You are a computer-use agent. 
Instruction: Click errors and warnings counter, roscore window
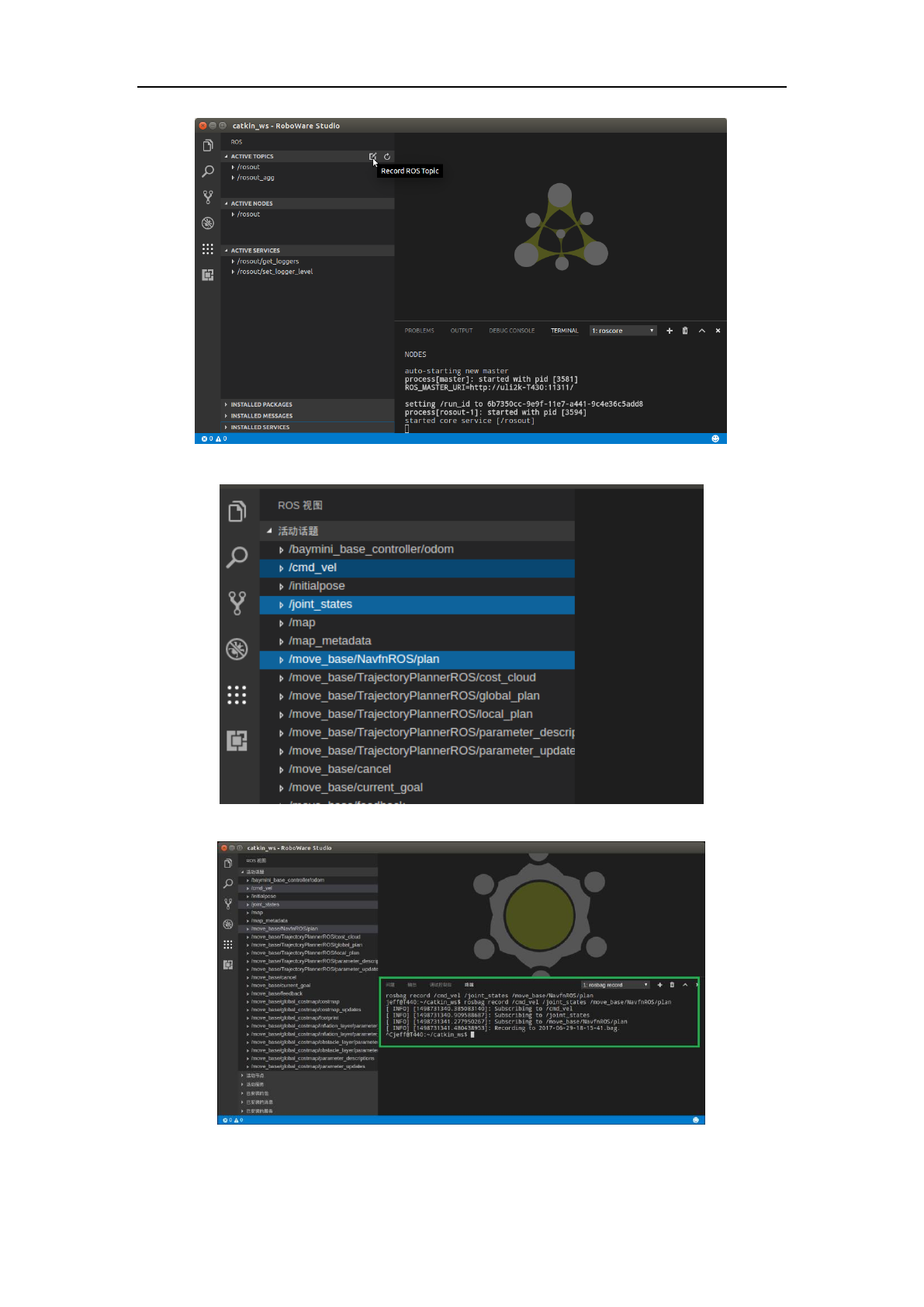[x=215, y=439]
